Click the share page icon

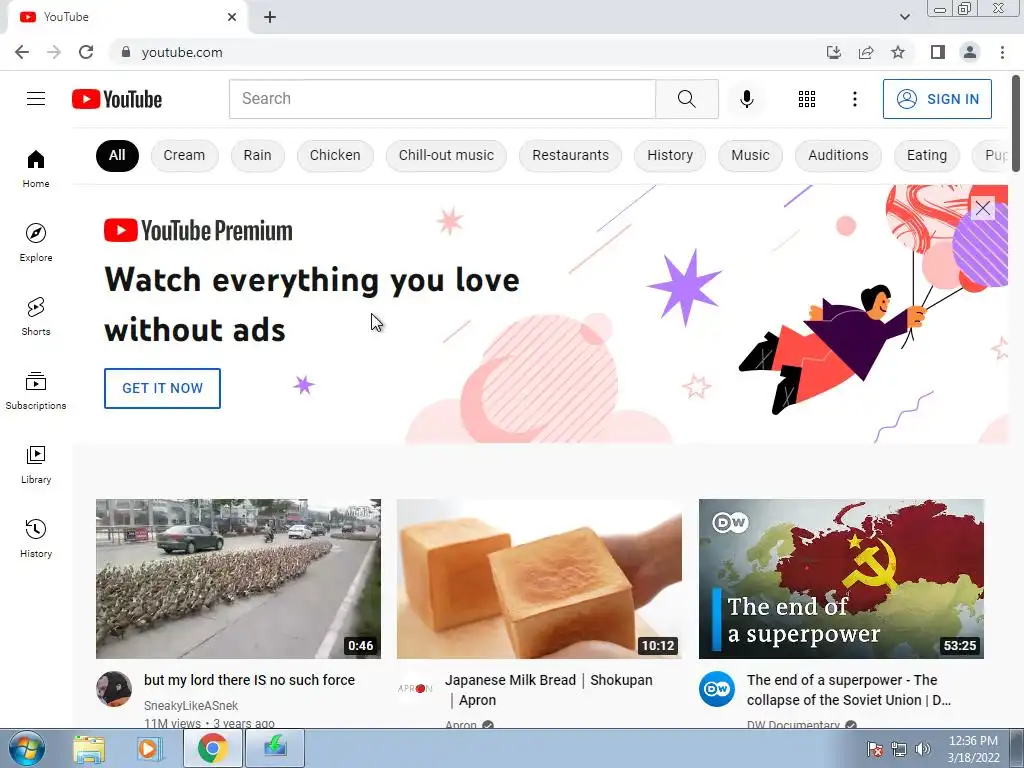pyautogui.click(x=866, y=52)
